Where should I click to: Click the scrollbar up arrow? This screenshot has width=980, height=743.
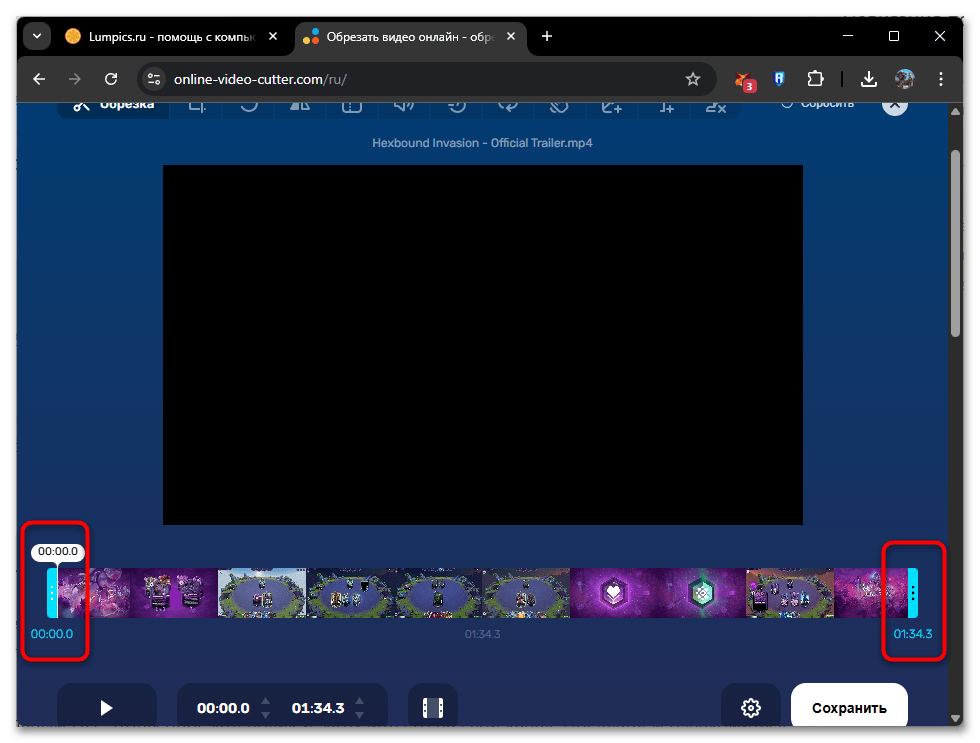[955, 112]
